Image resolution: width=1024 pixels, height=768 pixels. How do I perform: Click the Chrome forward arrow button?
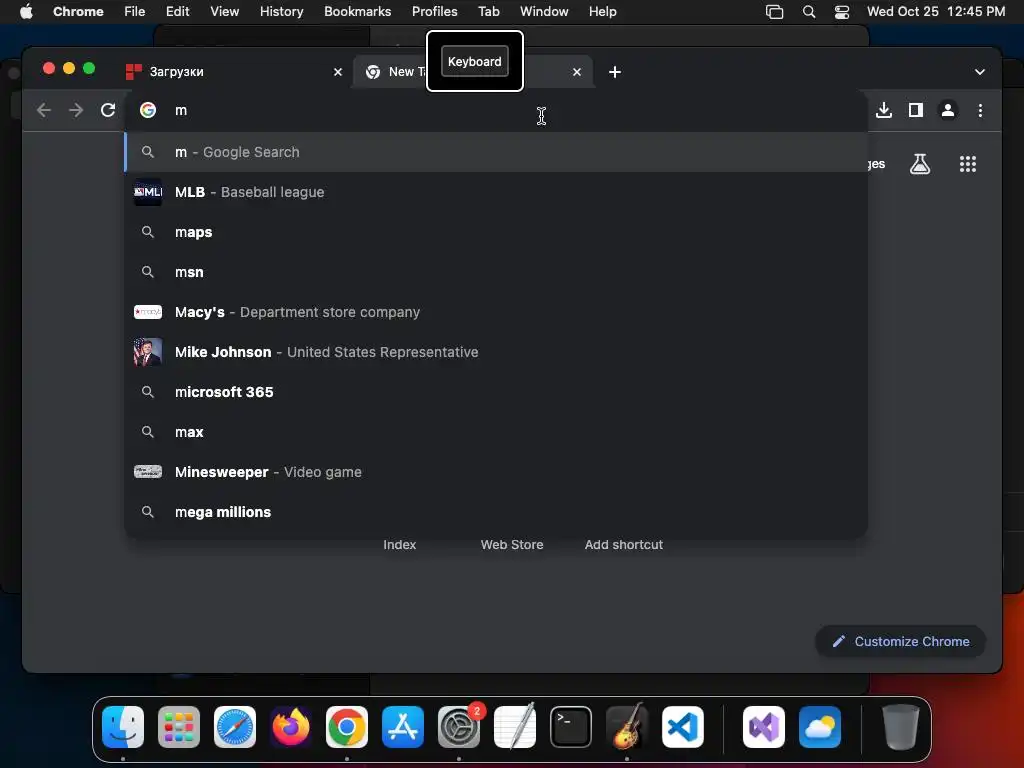[76, 110]
